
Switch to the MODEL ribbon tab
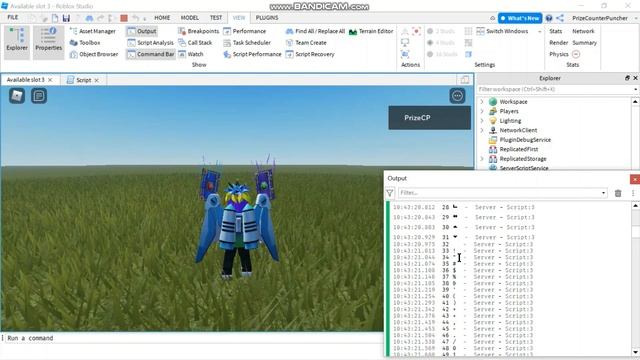pyautogui.click(x=190, y=18)
